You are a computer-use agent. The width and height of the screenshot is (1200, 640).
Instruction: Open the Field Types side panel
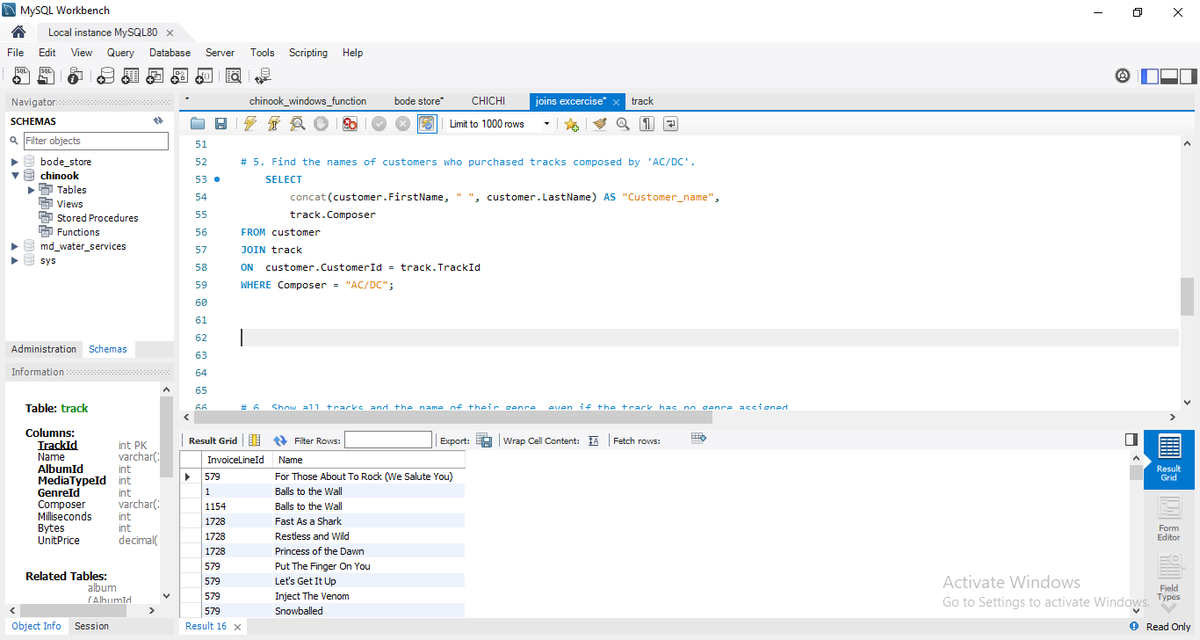tap(1169, 578)
